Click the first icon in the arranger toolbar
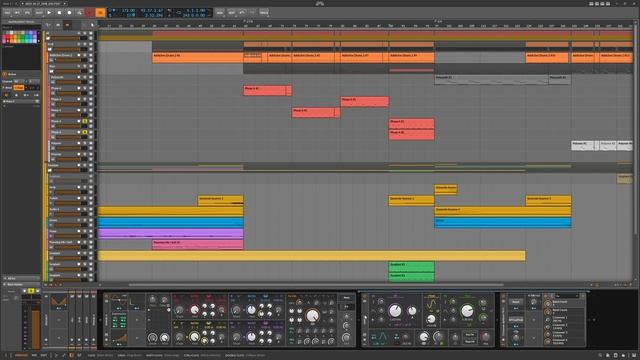Viewport: 640px width, 360px height. point(48,25)
